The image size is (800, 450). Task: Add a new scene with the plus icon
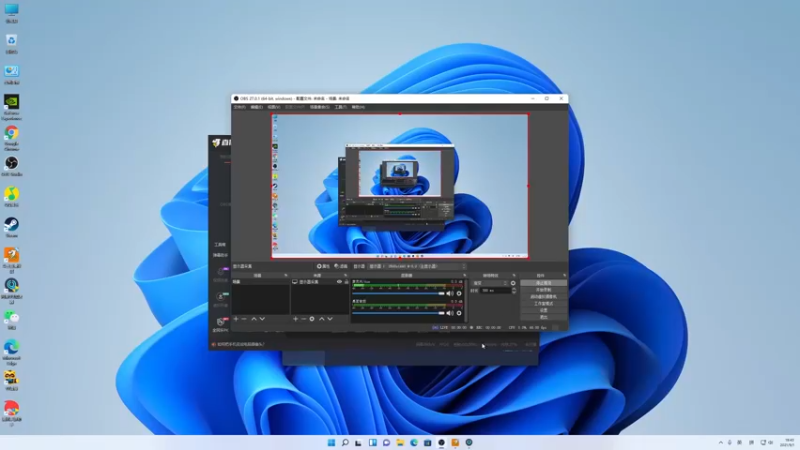(x=236, y=319)
